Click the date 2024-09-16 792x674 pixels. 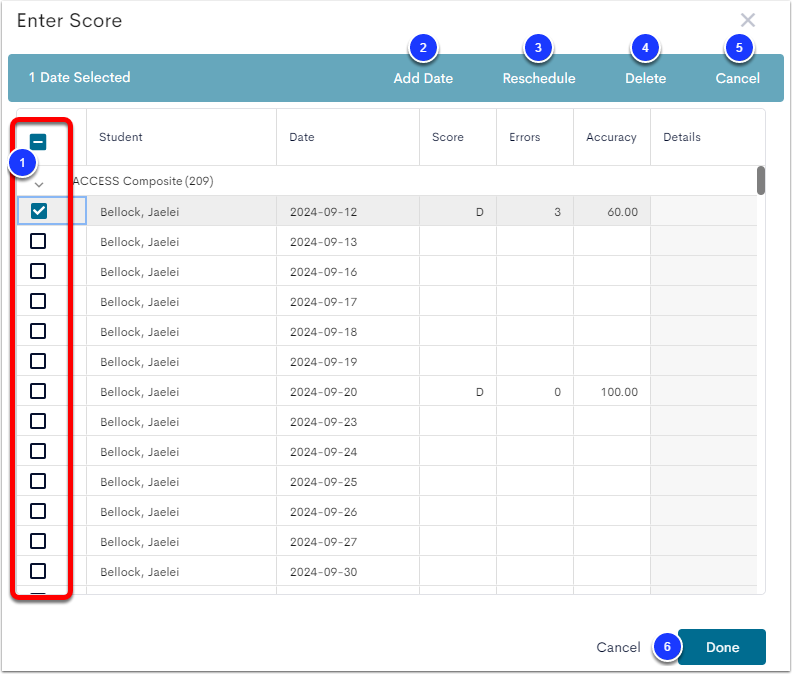(x=323, y=272)
